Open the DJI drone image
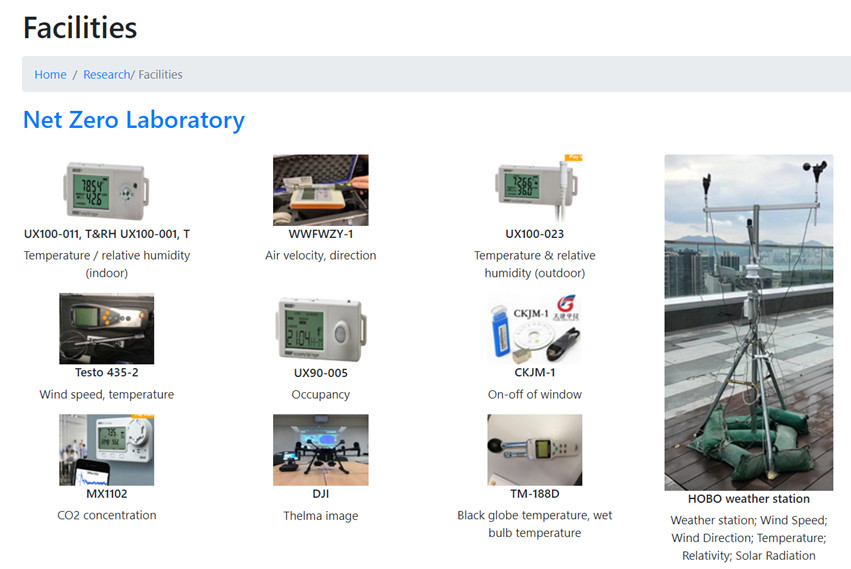 click(x=321, y=450)
